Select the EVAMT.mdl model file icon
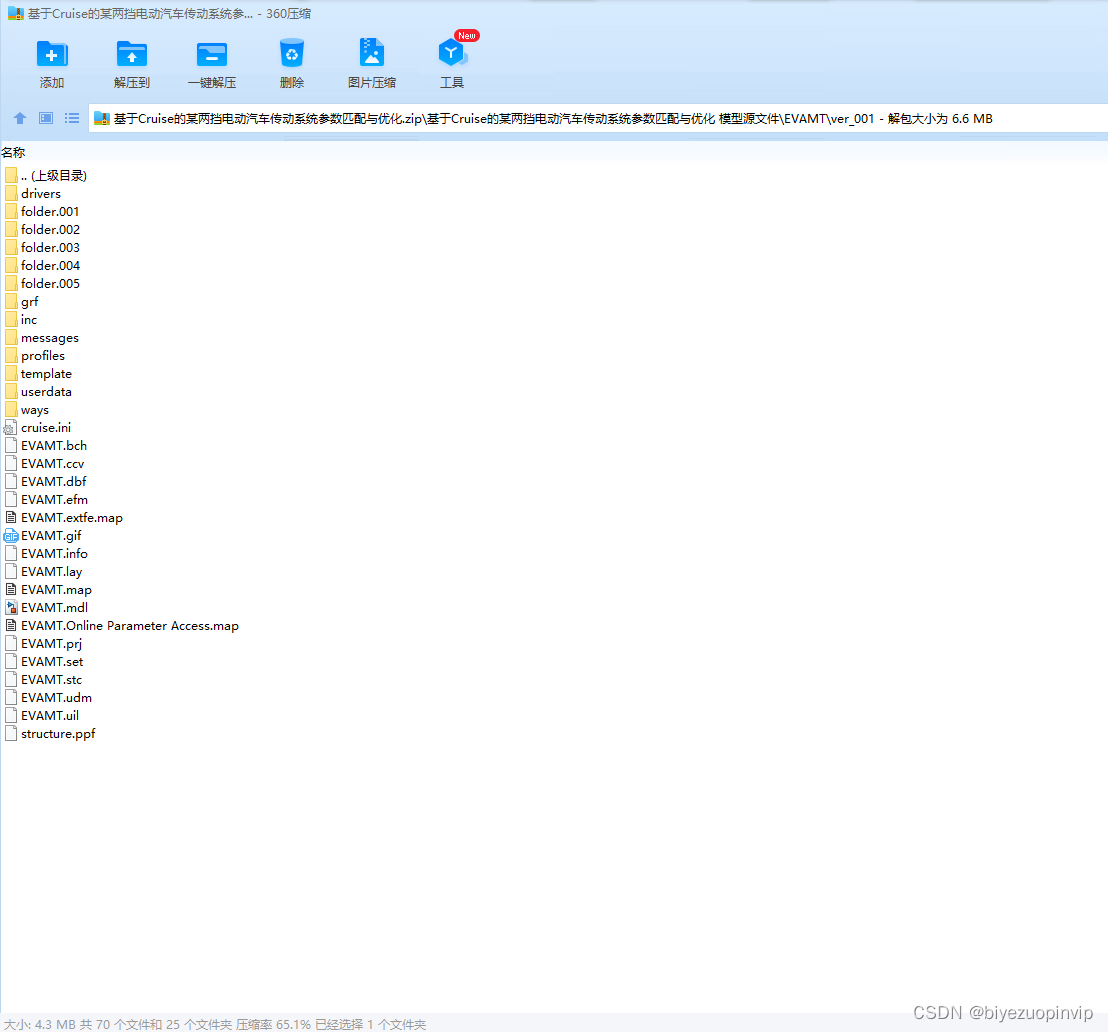This screenshot has height=1032, width=1108. pyautogui.click(x=11, y=608)
